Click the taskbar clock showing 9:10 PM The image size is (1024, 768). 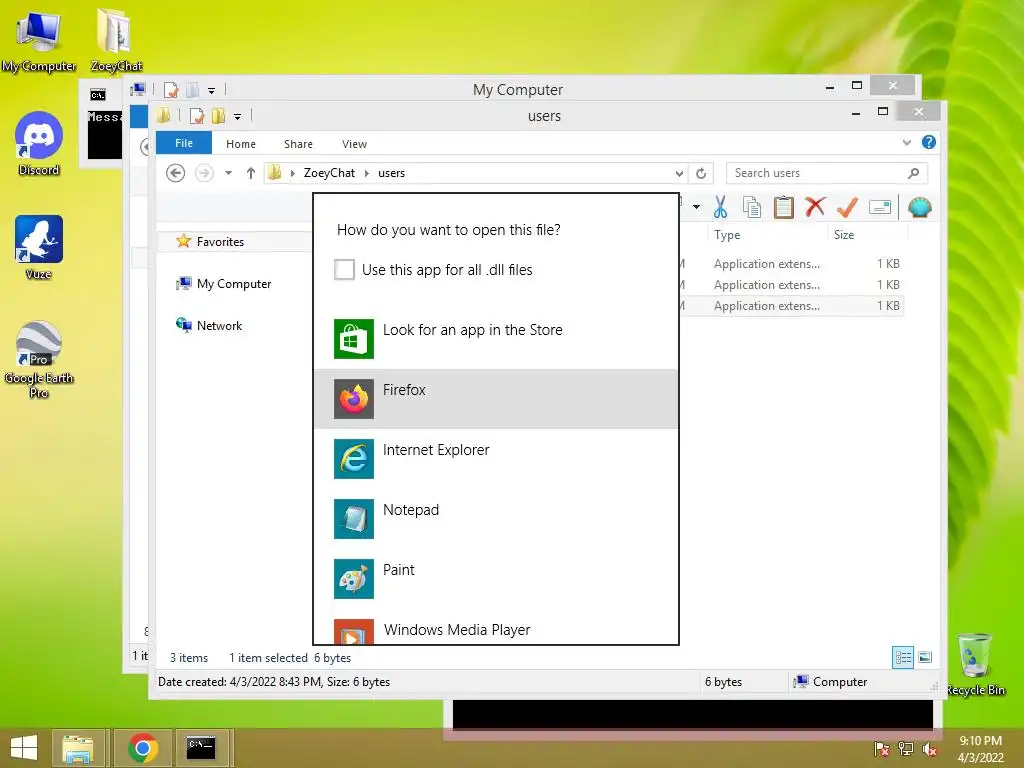980,749
